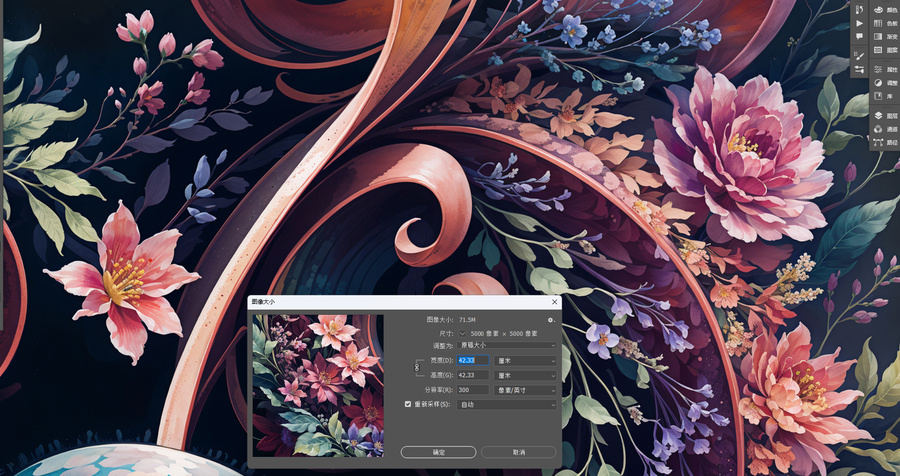
Task: Click the gear settings icon in 图像大小 dialog
Action: click(551, 320)
